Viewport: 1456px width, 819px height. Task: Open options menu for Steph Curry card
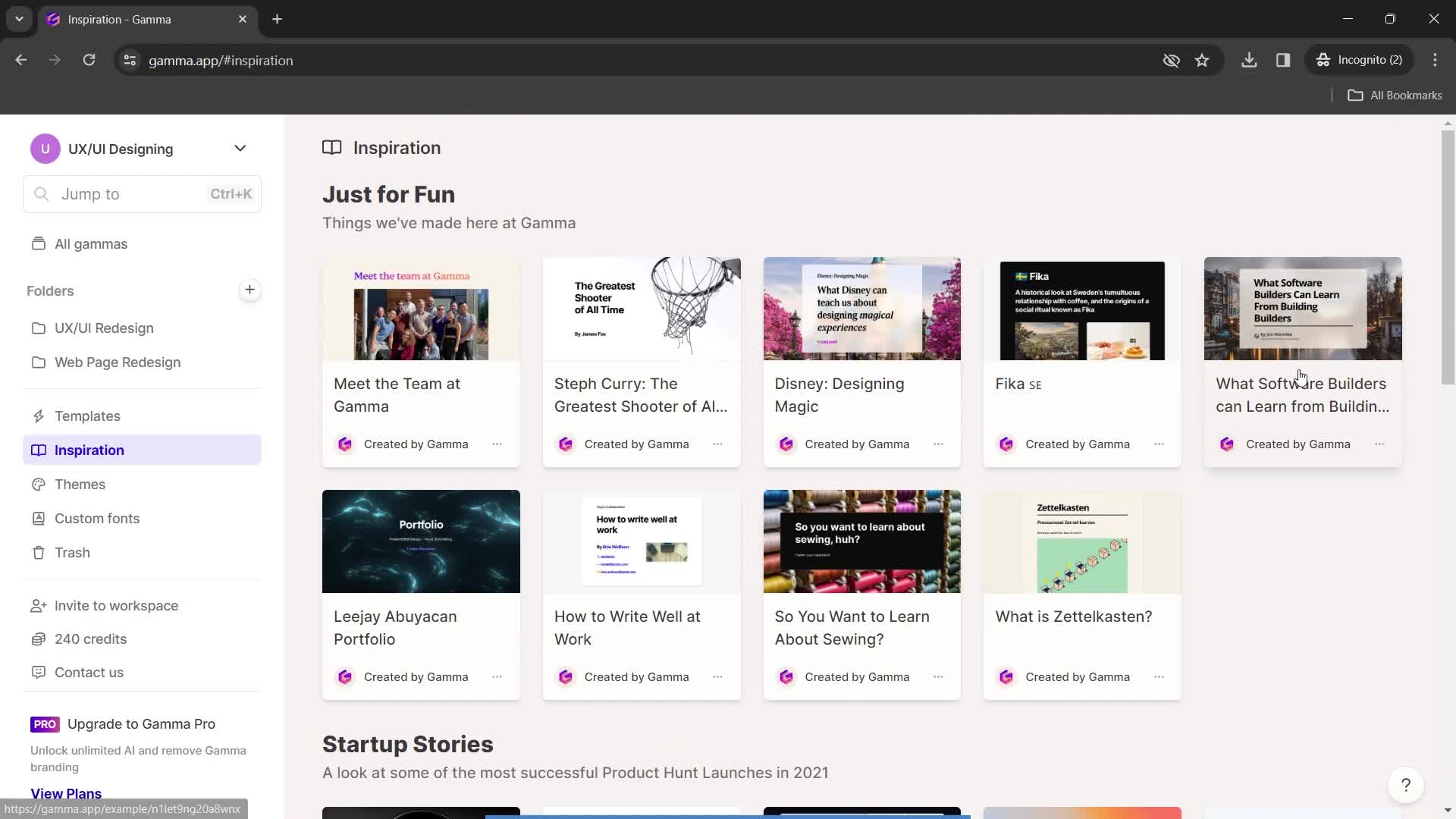[x=717, y=444]
